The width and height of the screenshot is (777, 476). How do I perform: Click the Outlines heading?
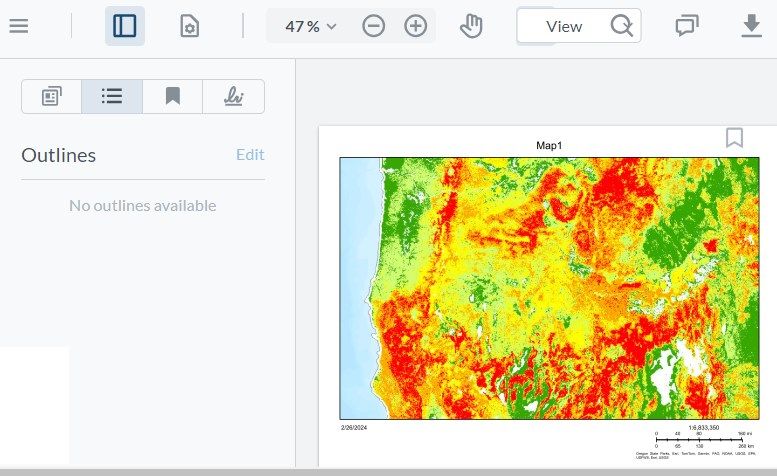click(58, 155)
